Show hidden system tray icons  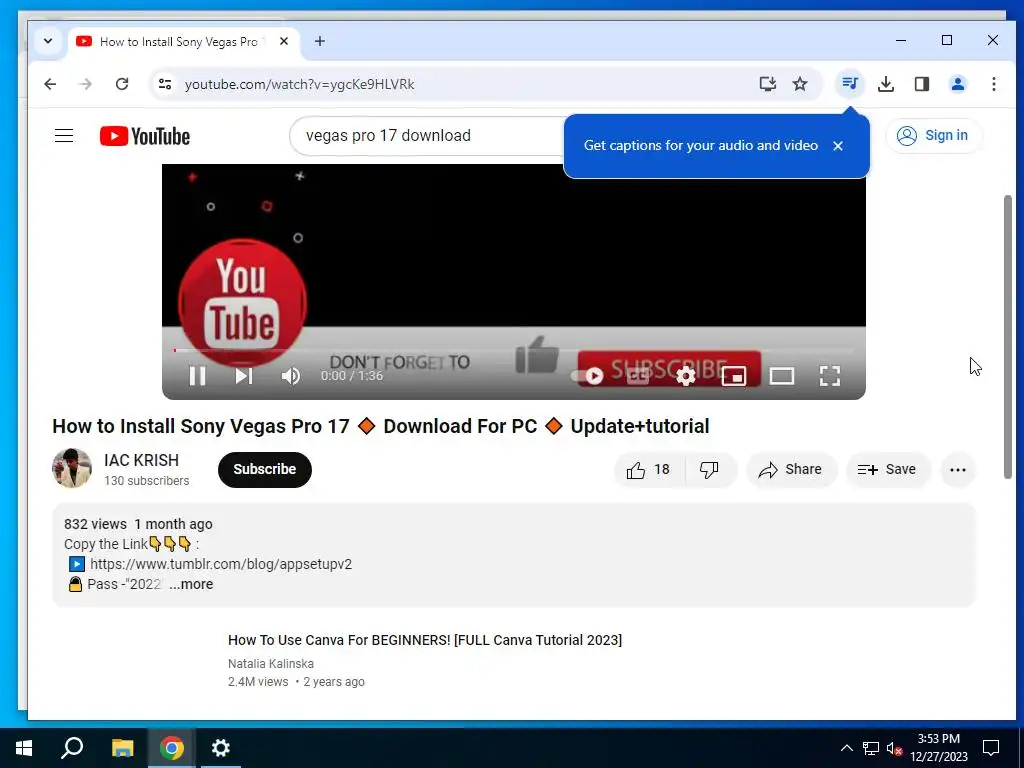pyautogui.click(x=846, y=748)
